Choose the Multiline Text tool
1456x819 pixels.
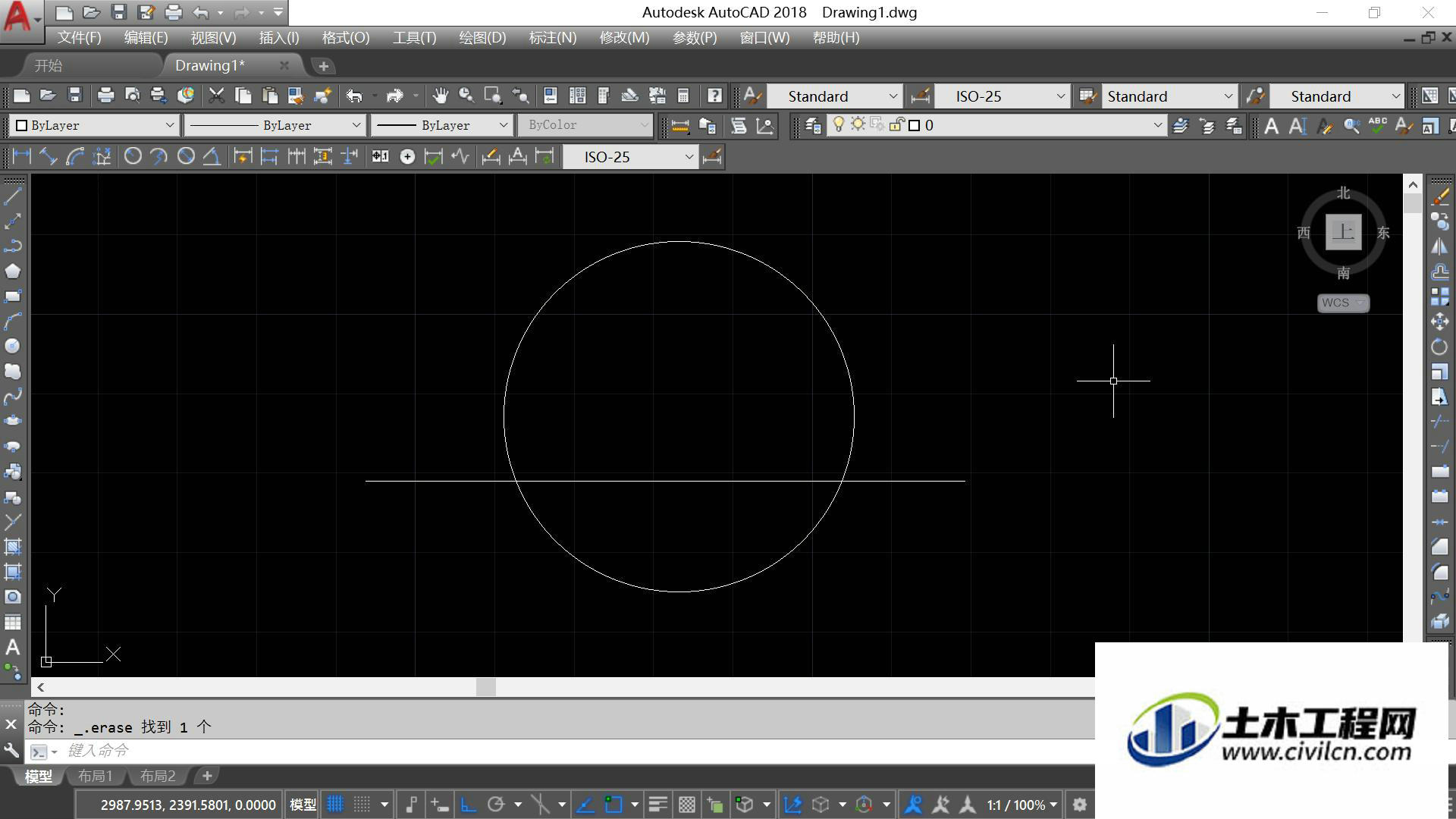pyautogui.click(x=13, y=648)
